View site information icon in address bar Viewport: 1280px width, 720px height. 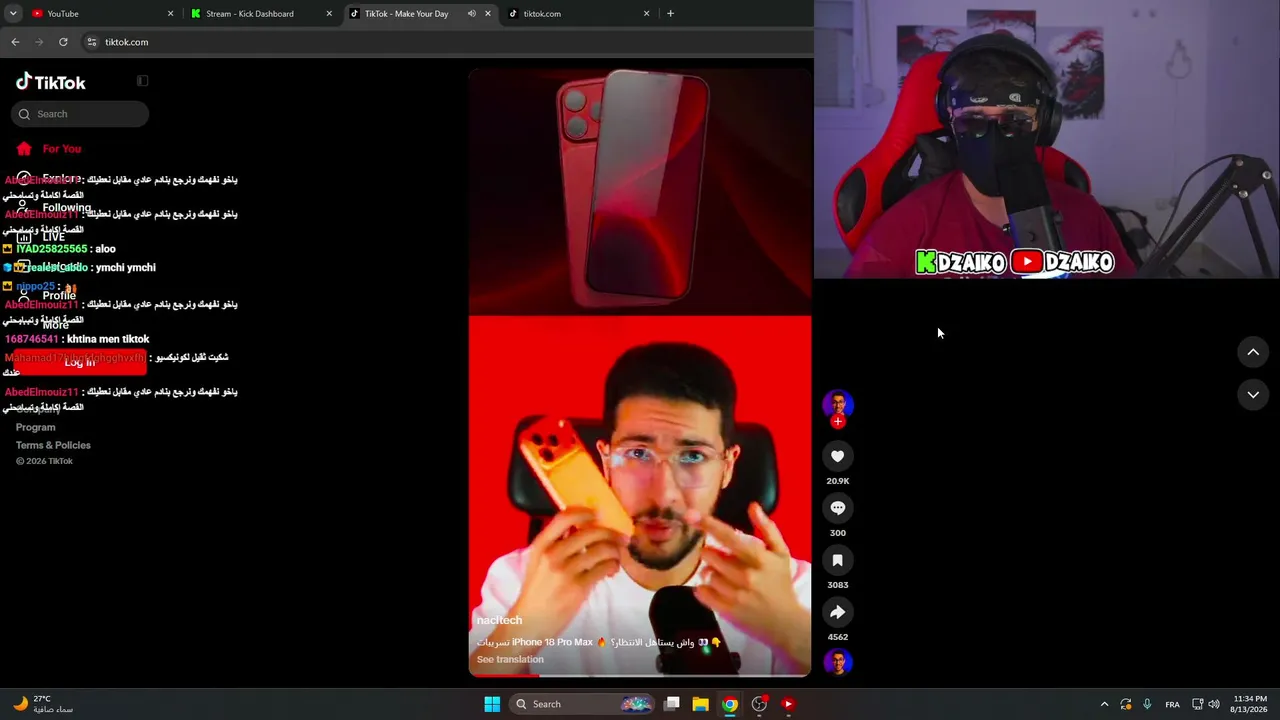[92, 42]
